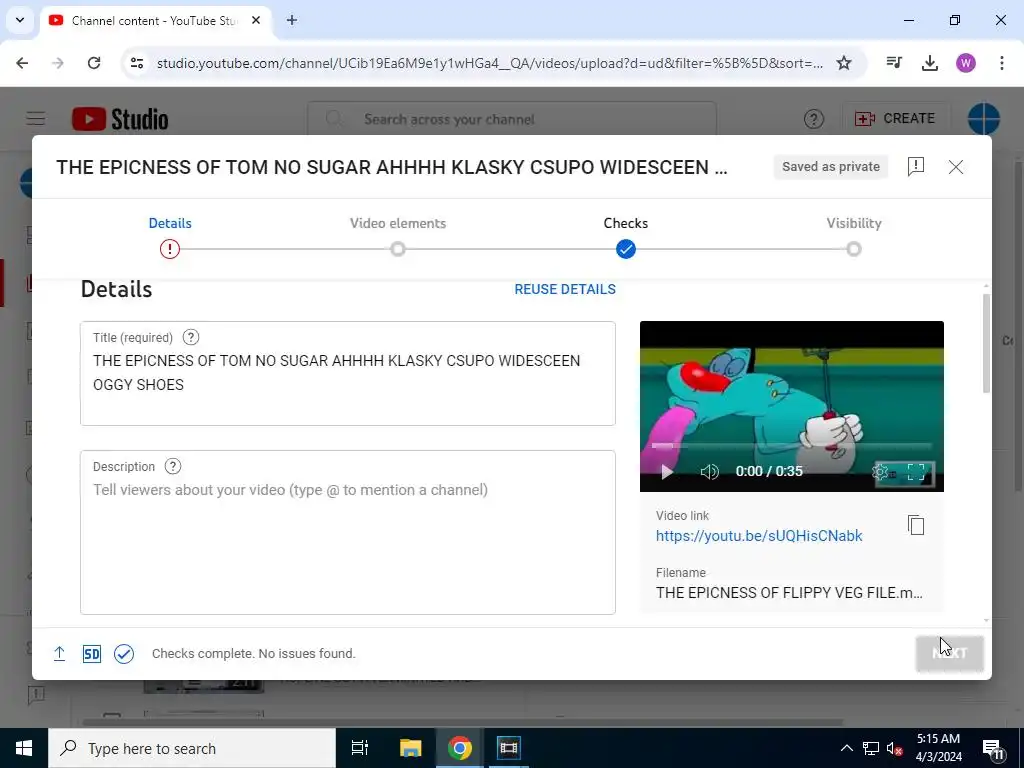1024x768 pixels.
Task: Click the checks complete checkmark icon
Action: (x=123, y=654)
